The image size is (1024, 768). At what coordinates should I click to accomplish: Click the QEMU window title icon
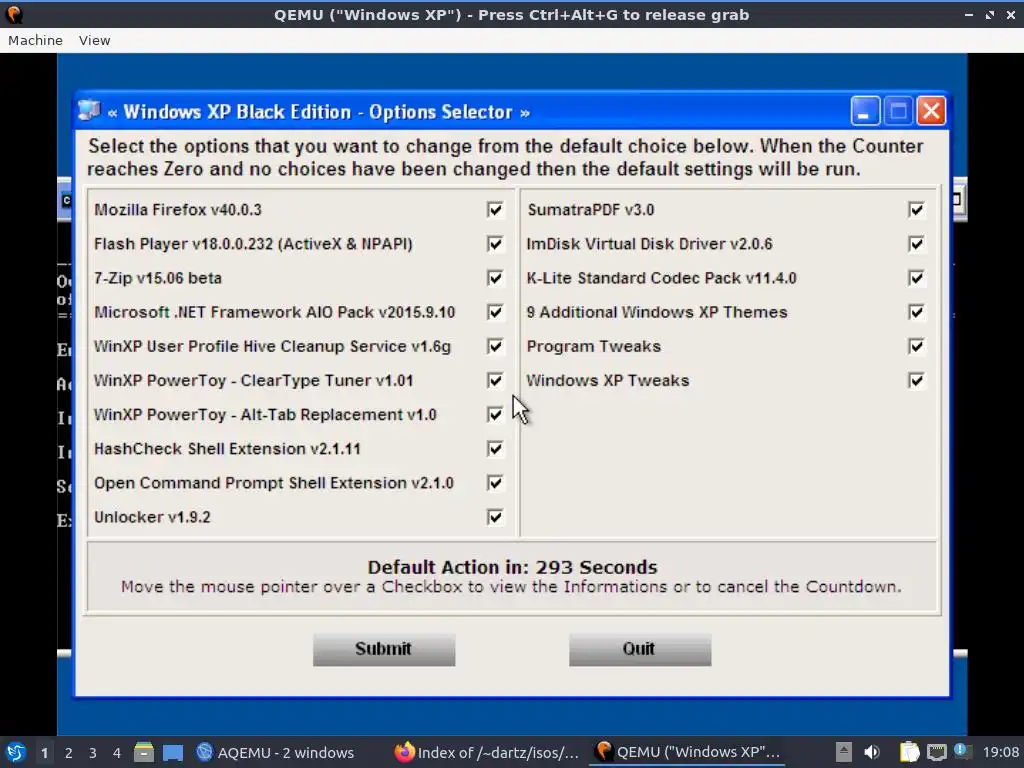coord(14,14)
